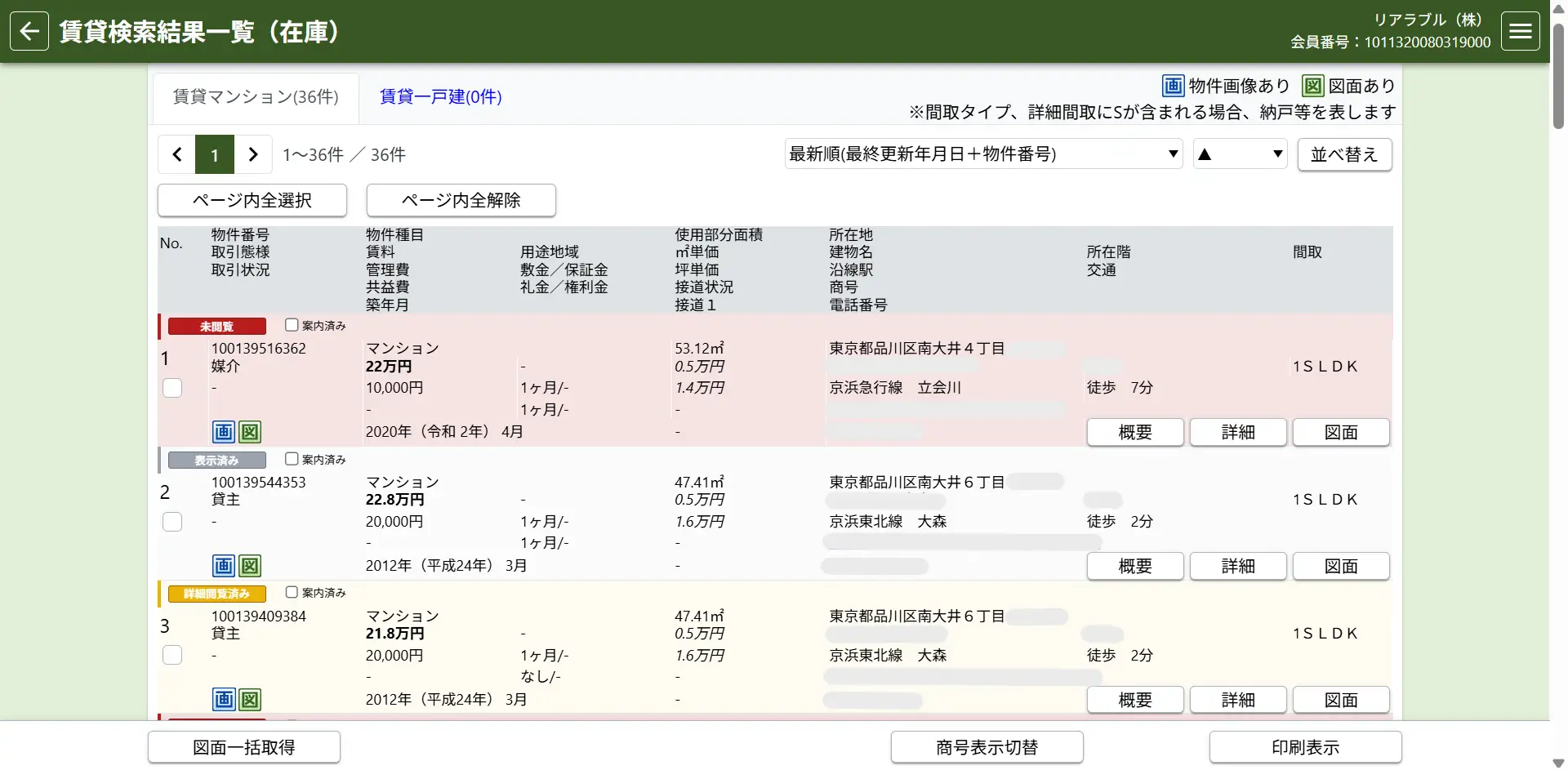The image size is (1568, 770).
Task: Select the checkbox for listing No. 3
Action: [x=172, y=655]
